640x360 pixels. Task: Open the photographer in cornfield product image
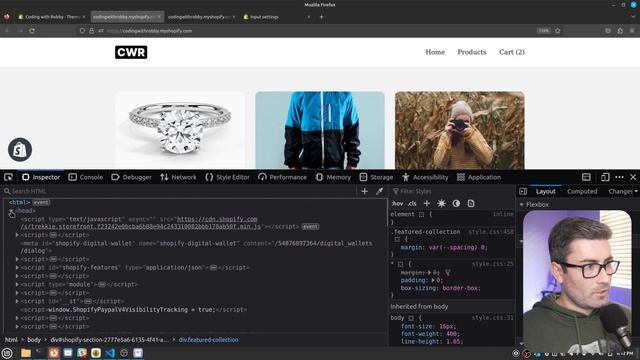pos(460,130)
